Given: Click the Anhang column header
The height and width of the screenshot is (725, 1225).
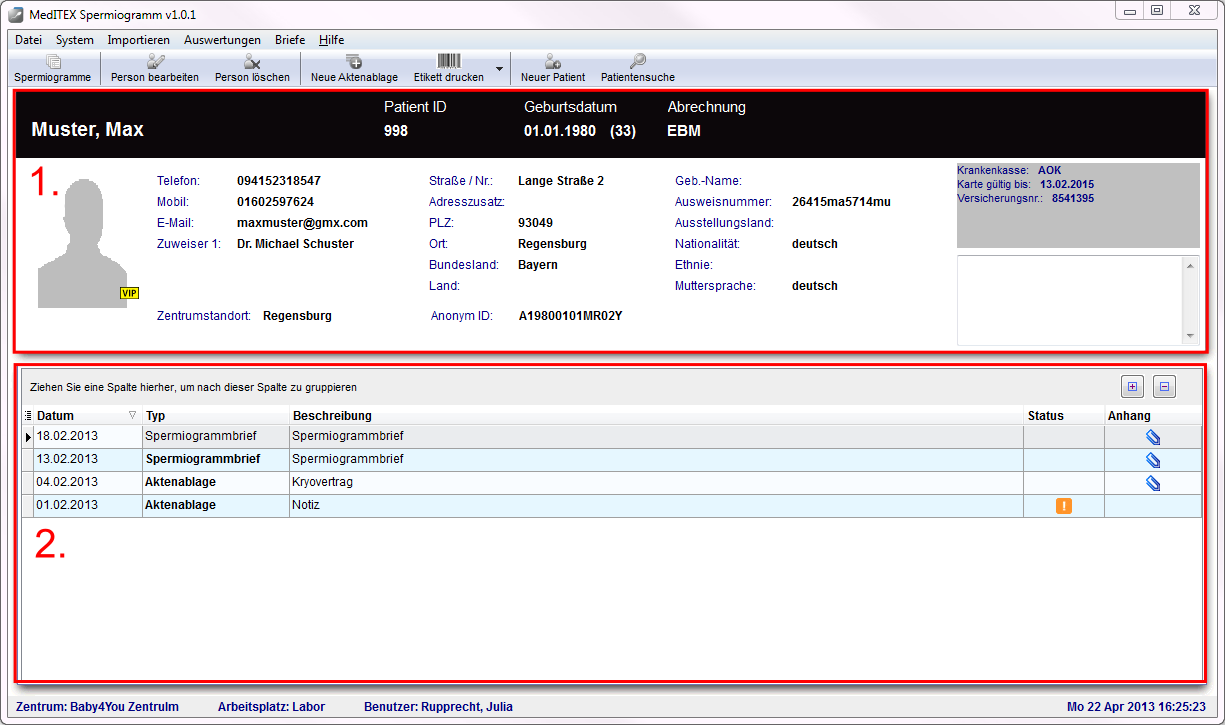Looking at the screenshot, I should 1153,416.
